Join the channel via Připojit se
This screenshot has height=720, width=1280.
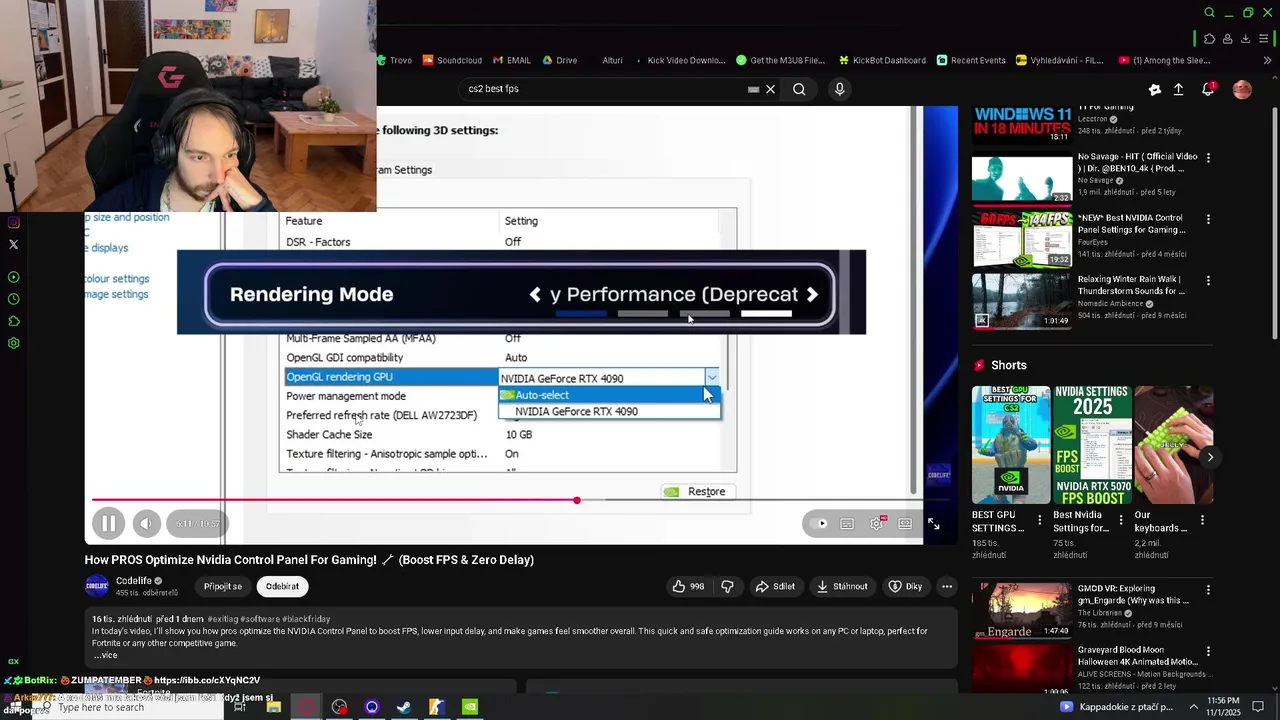point(223,587)
